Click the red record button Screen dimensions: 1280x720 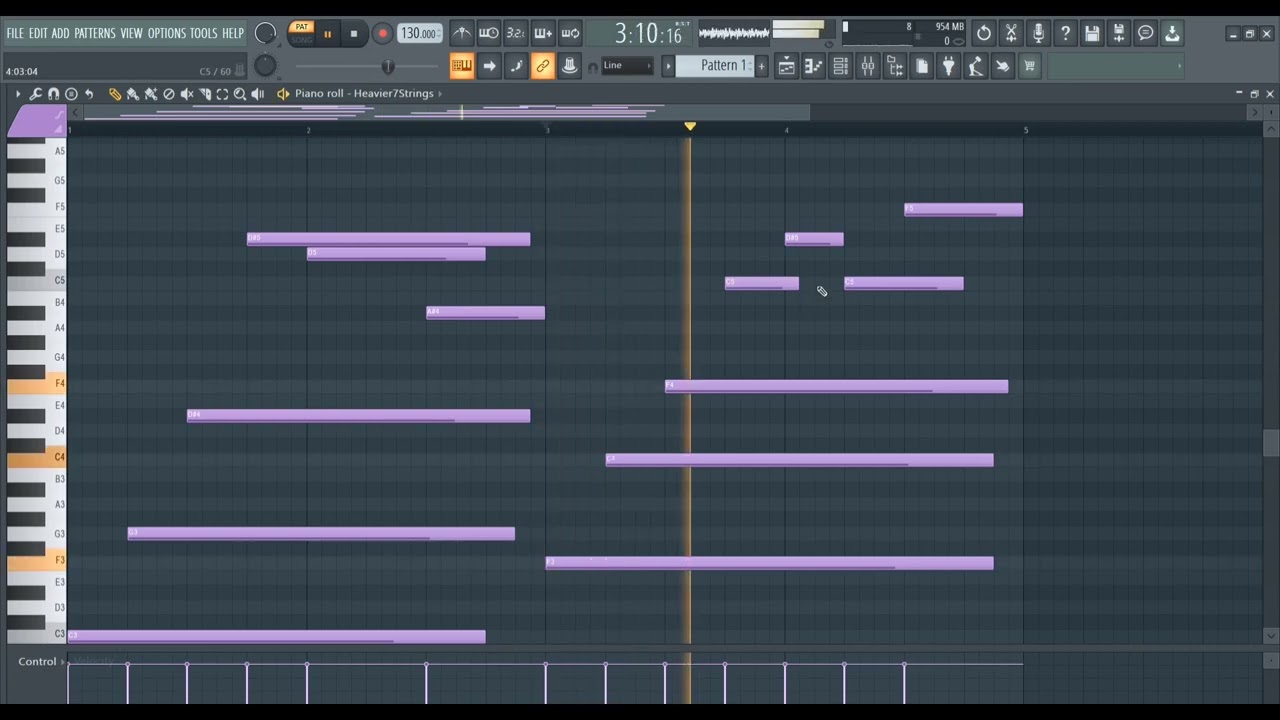[382, 34]
